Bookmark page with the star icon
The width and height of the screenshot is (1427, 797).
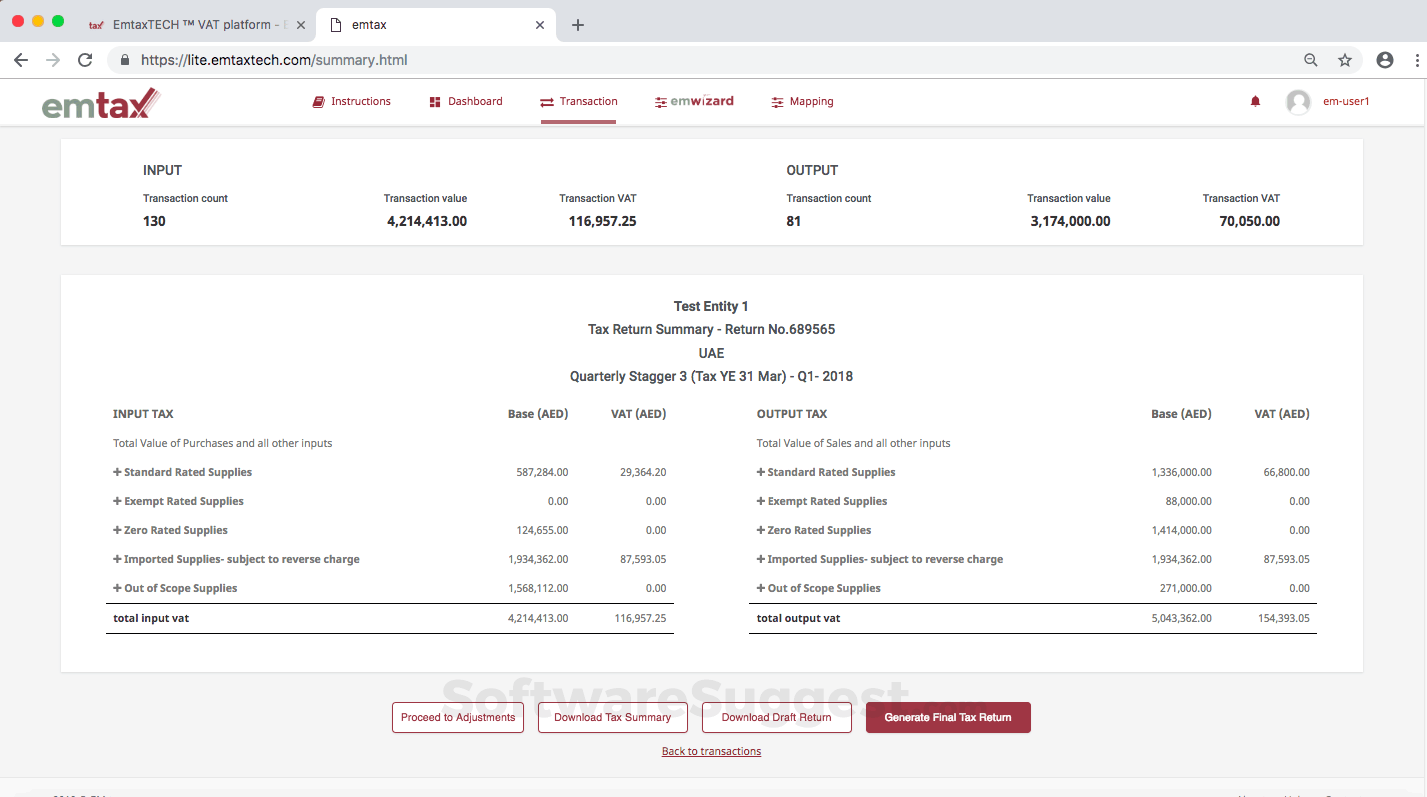pyautogui.click(x=1345, y=60)
